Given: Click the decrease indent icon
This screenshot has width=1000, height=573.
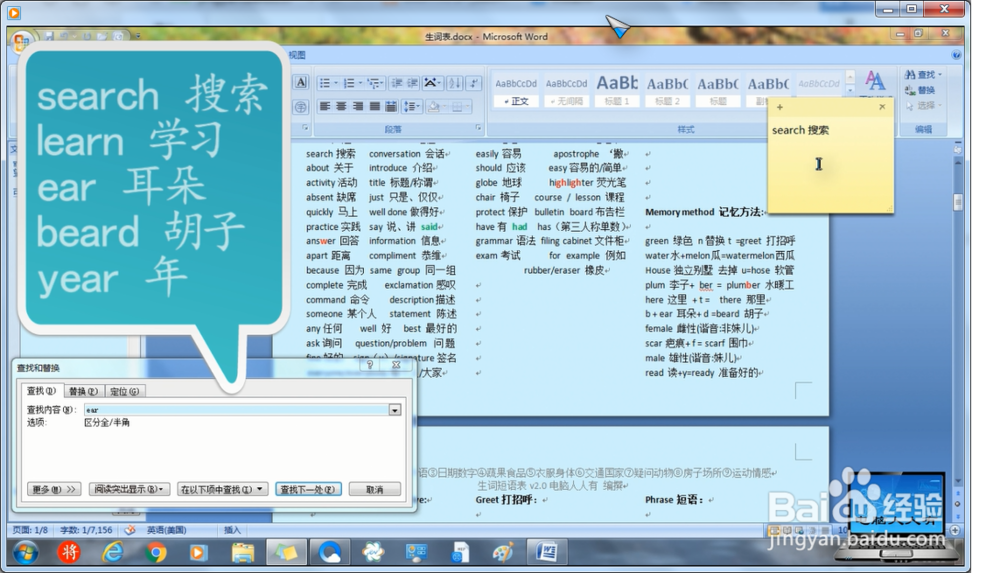Looking at the screenshot, I should point(397,83).
